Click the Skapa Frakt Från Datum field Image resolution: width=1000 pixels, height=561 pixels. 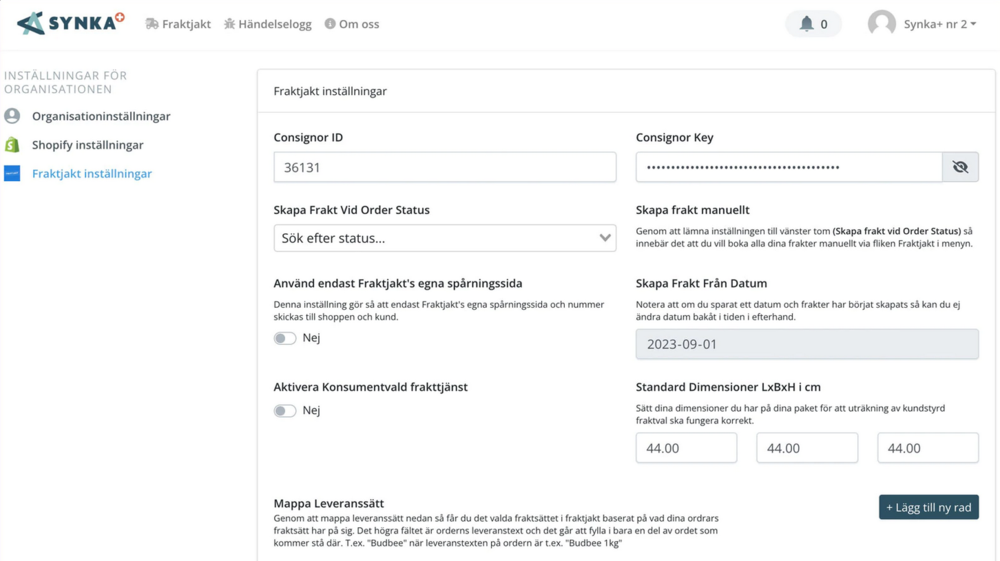pos(807,344)
